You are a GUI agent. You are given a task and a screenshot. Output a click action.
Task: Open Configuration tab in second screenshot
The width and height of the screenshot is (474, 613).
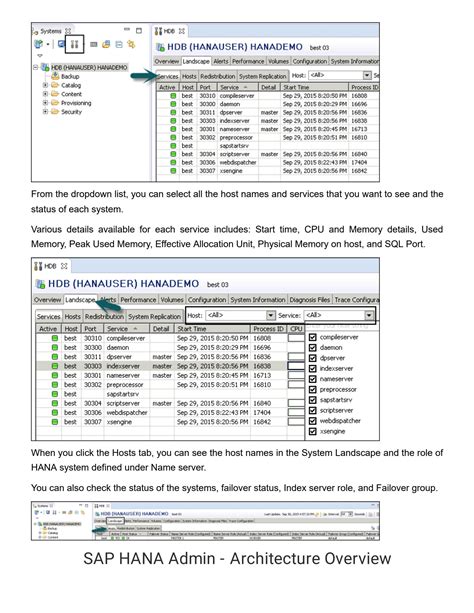click(x=207, y=300)
